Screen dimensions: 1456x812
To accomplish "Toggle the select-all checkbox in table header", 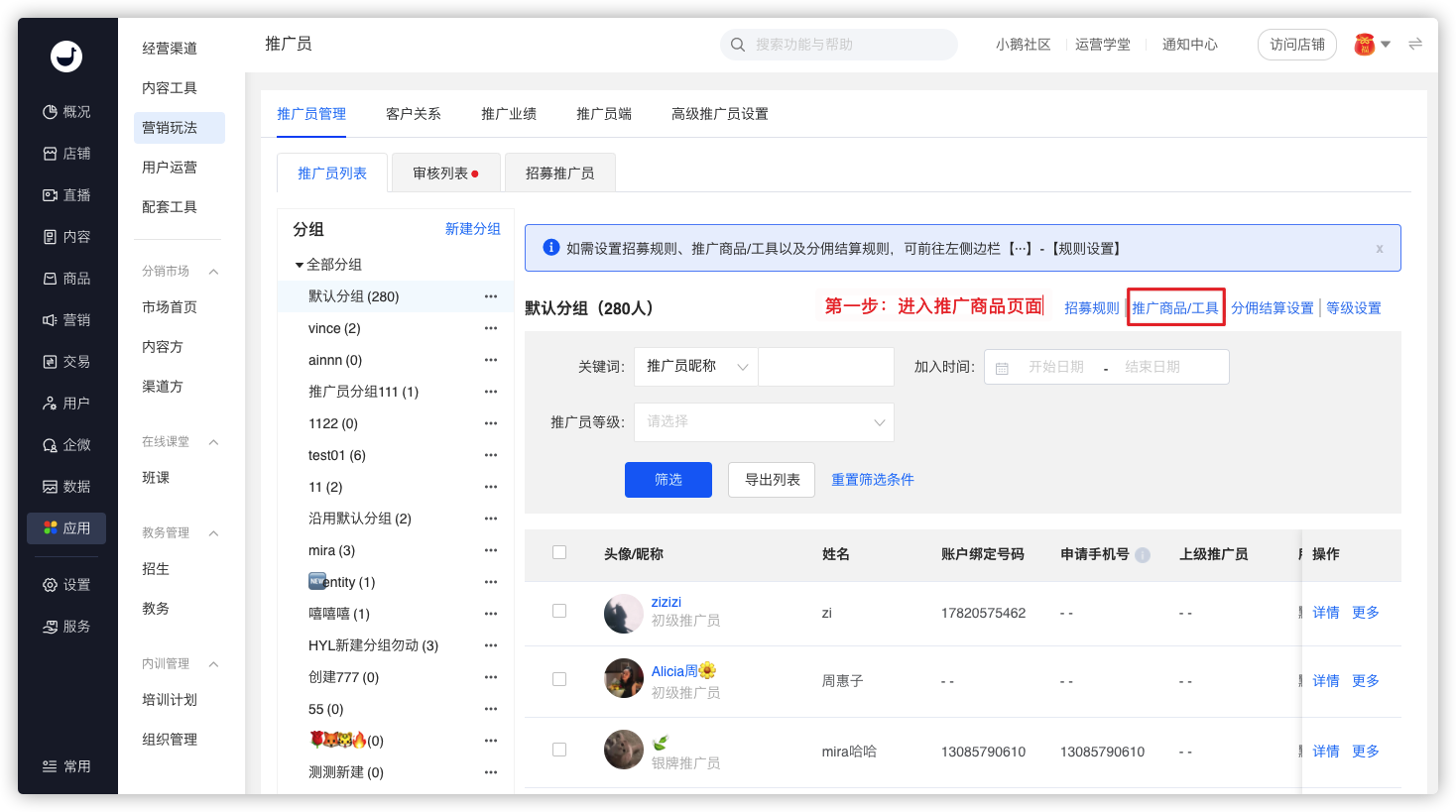I will click(x=559, y=553).
